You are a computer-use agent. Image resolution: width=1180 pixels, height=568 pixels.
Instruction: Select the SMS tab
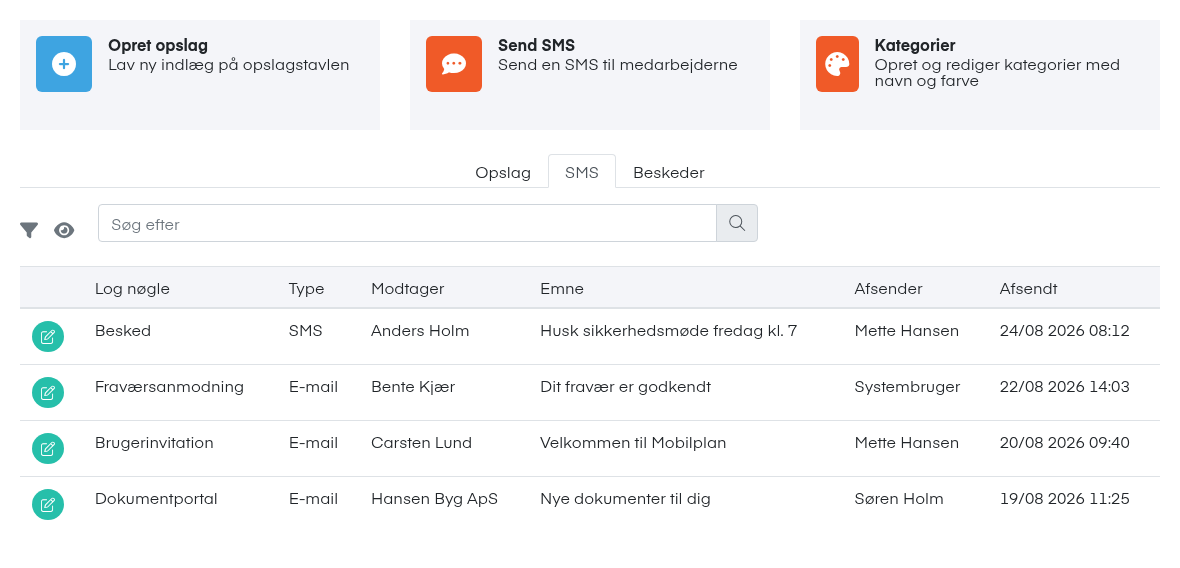click(582, 172)
